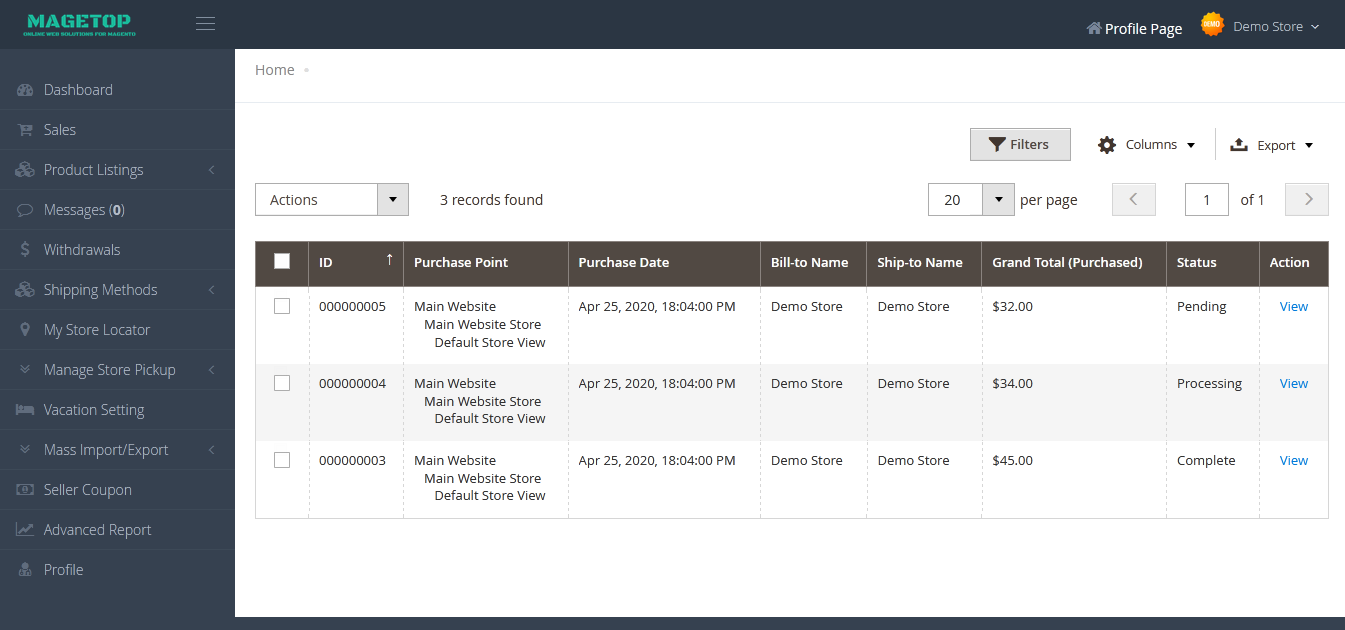Click the Demo Store avatar badge
Image resolution: width=1345 pixels, height=630 pixels.
pos(1212,26)
